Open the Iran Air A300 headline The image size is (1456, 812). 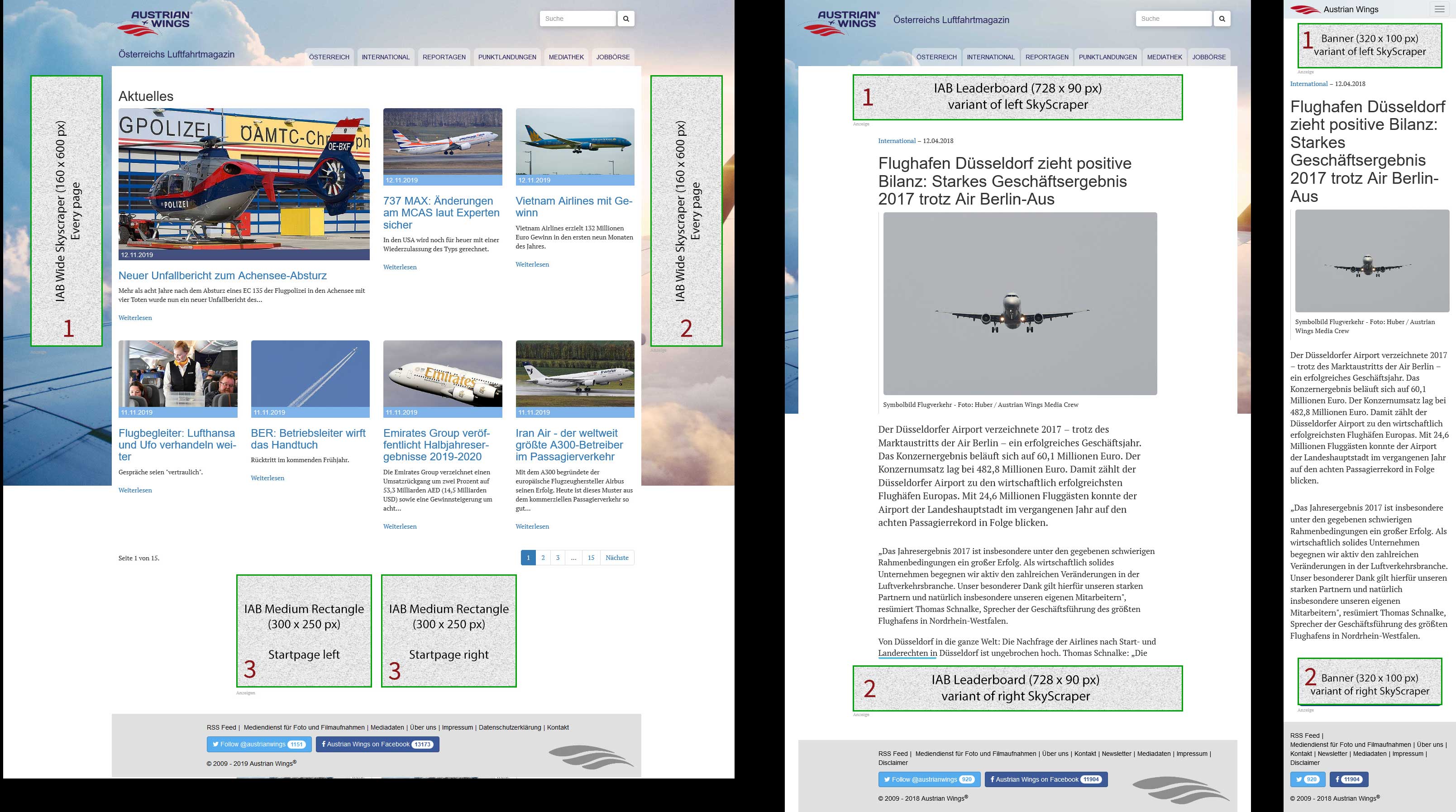[569, 445]
